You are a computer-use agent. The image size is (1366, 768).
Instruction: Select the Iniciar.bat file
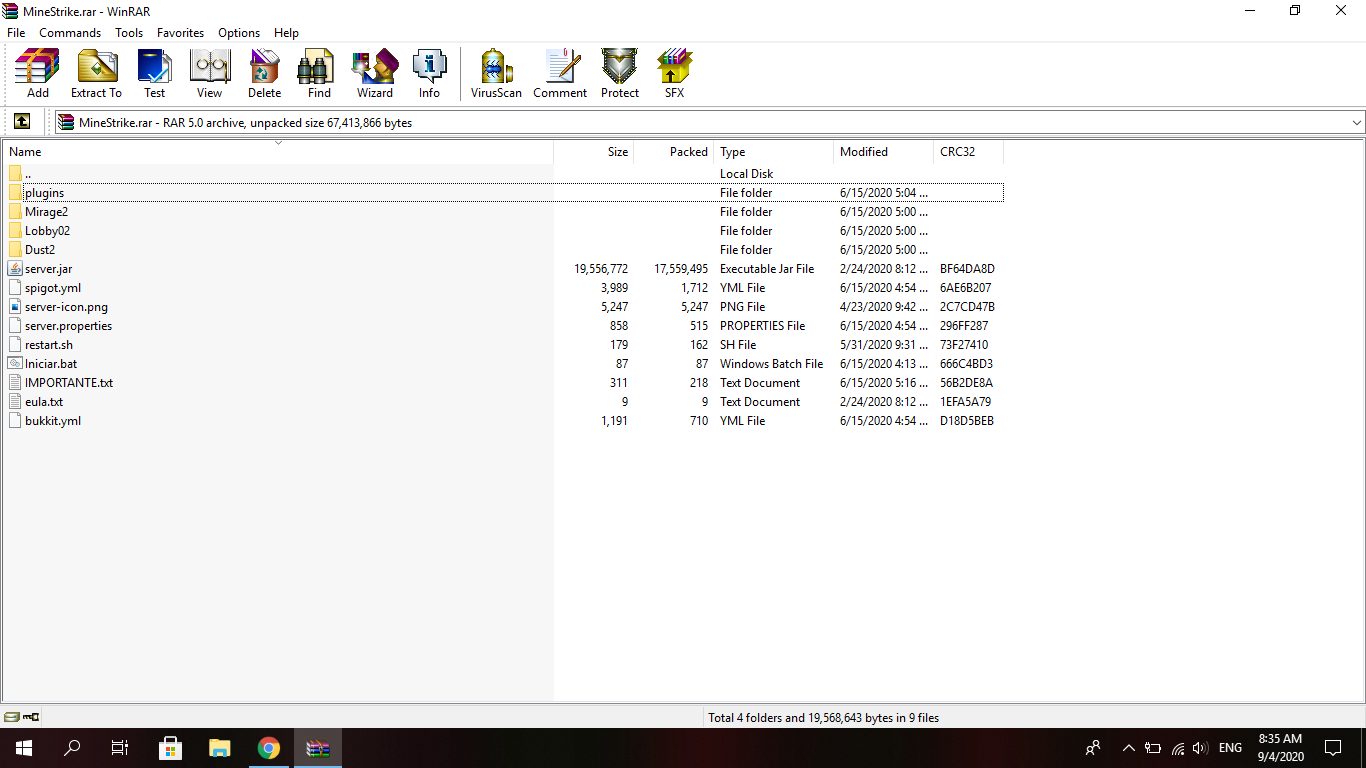505,364
